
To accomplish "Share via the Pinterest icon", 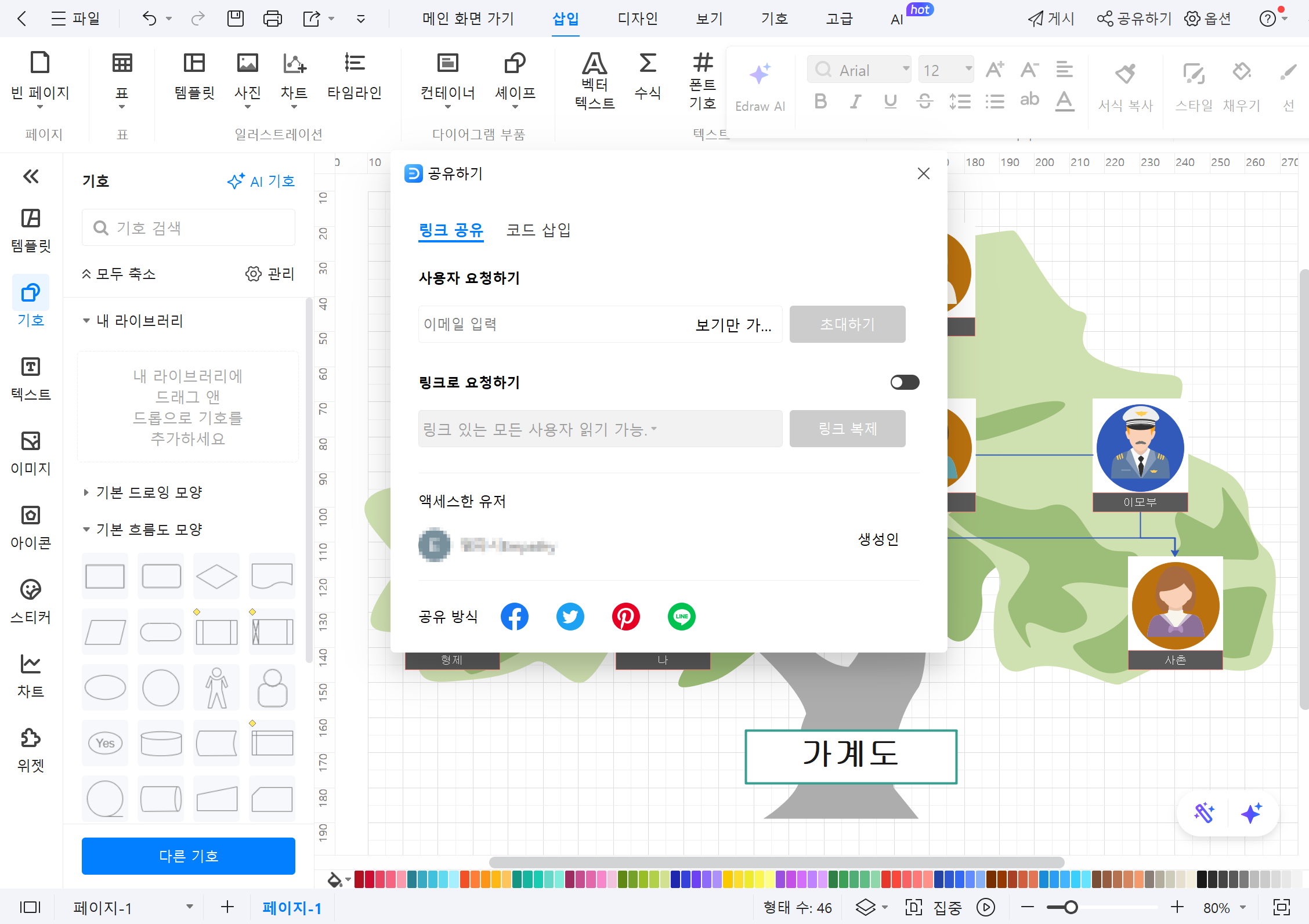I will coord(626,617).
